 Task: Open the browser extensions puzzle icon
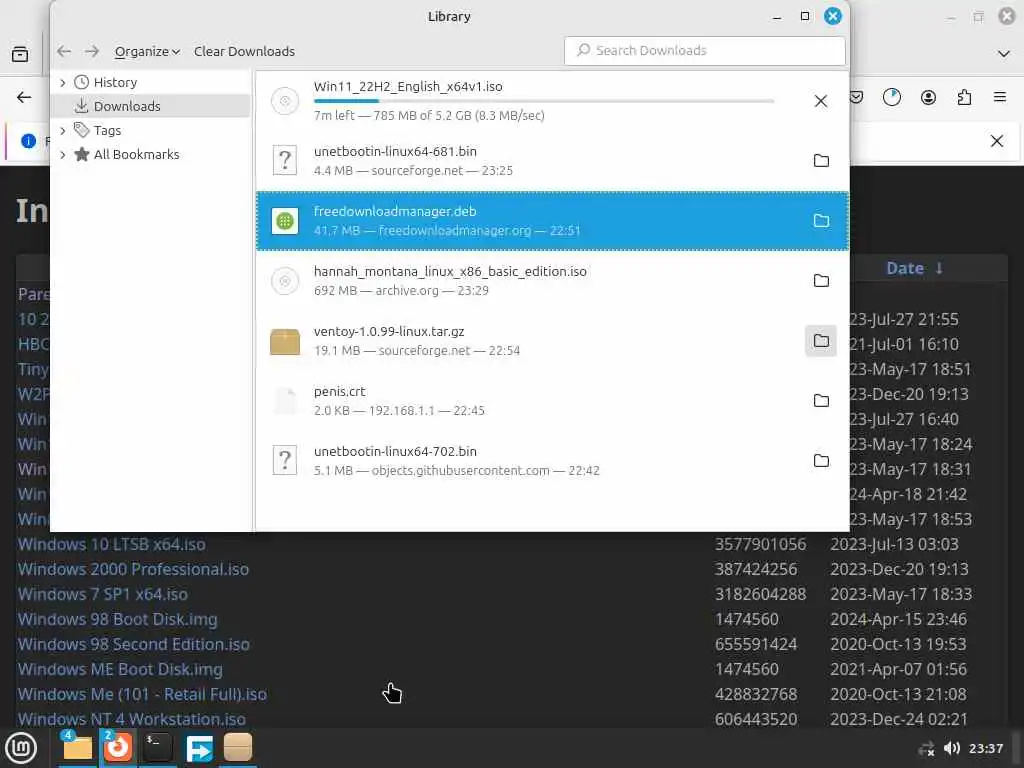pyautogui.click(x=964, y=97)
